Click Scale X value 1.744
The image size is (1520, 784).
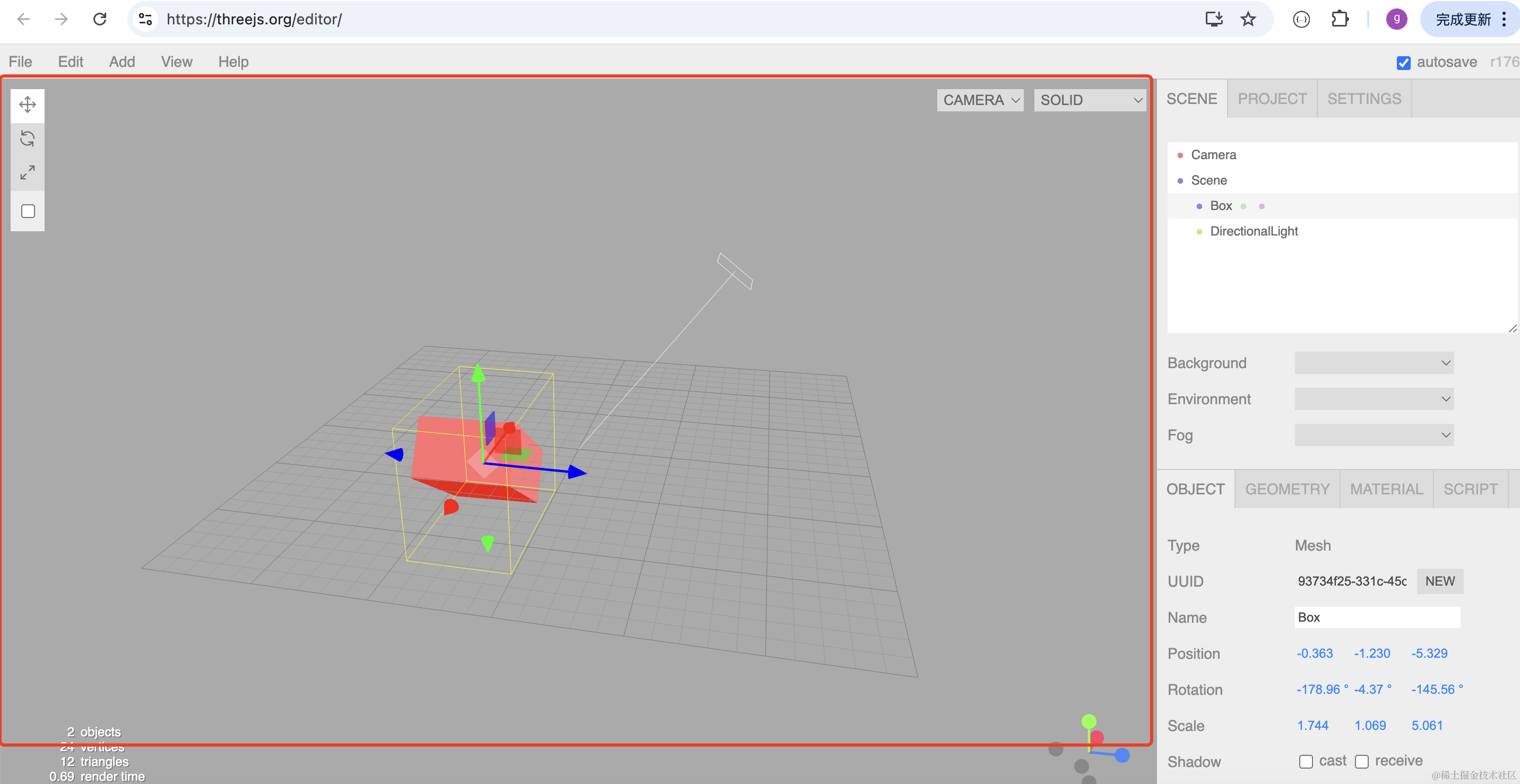1312,725
